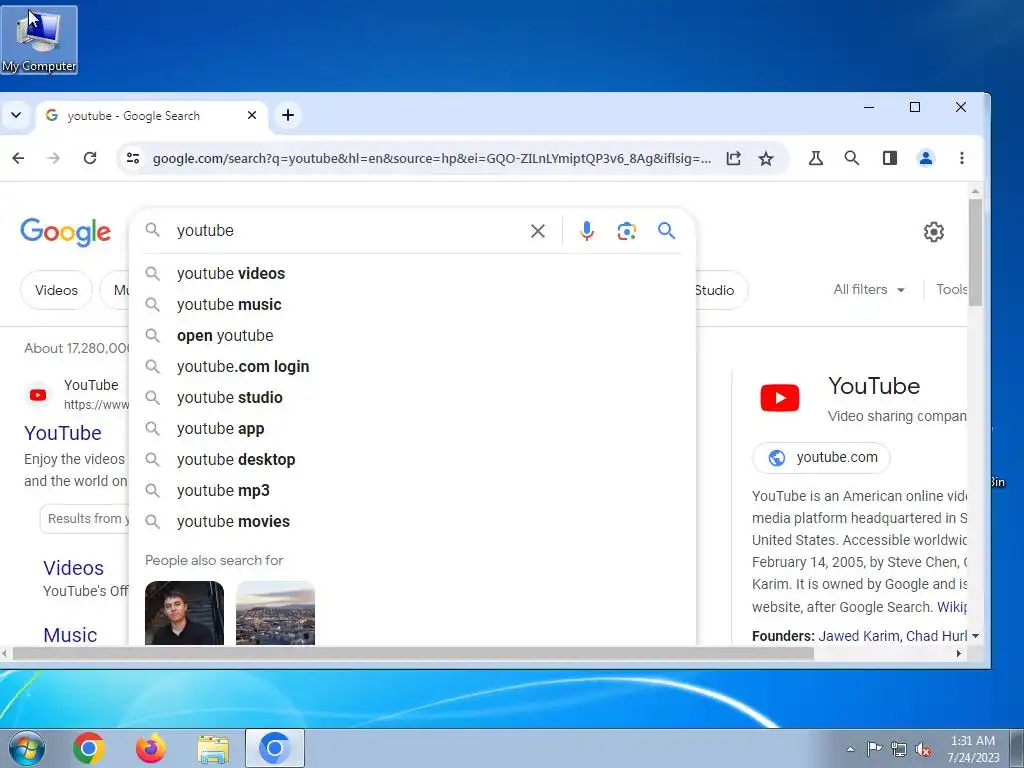Viewport: 1024px width, 768px height.
Task: Go to Google homepage via logo
Action: pyautogui.click(x=65, y=232)
